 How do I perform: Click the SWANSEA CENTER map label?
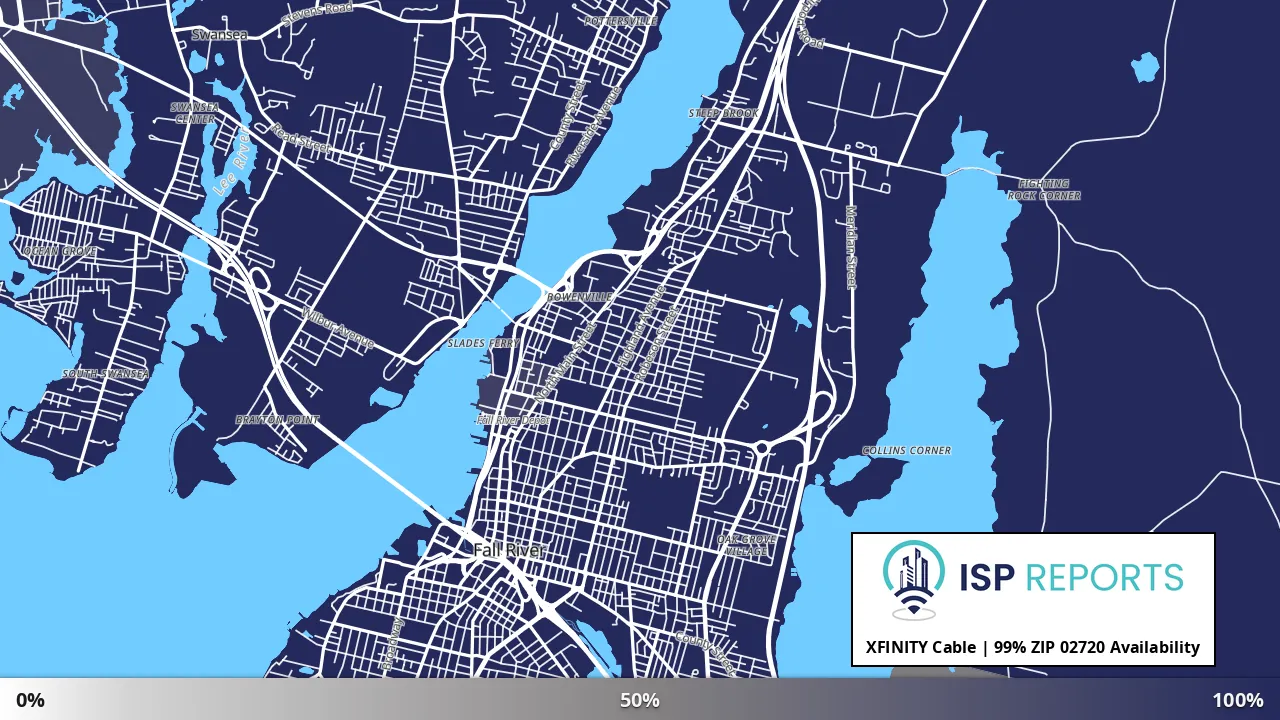tap(194, 113)
